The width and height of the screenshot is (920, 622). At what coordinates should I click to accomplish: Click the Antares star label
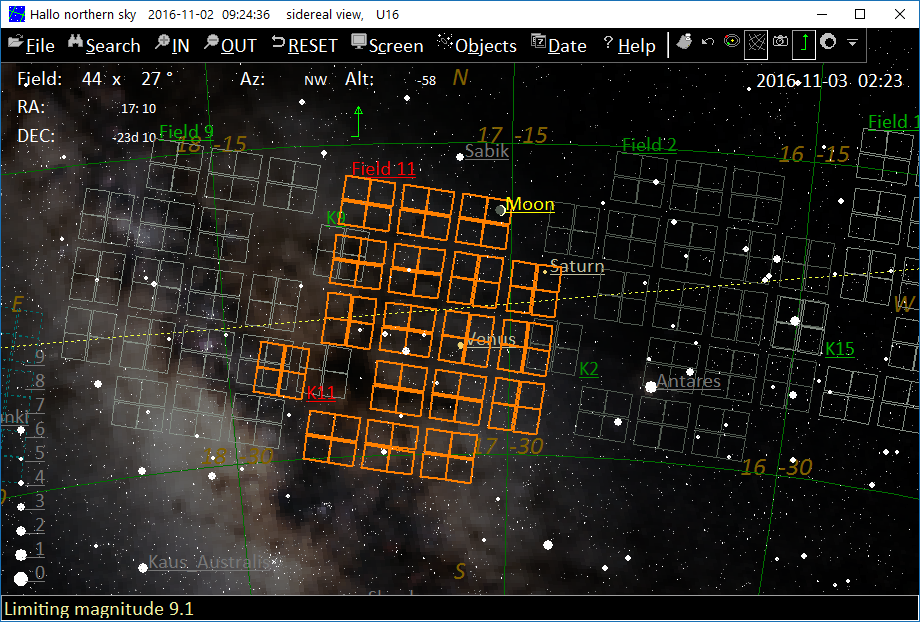coord(688,382)
